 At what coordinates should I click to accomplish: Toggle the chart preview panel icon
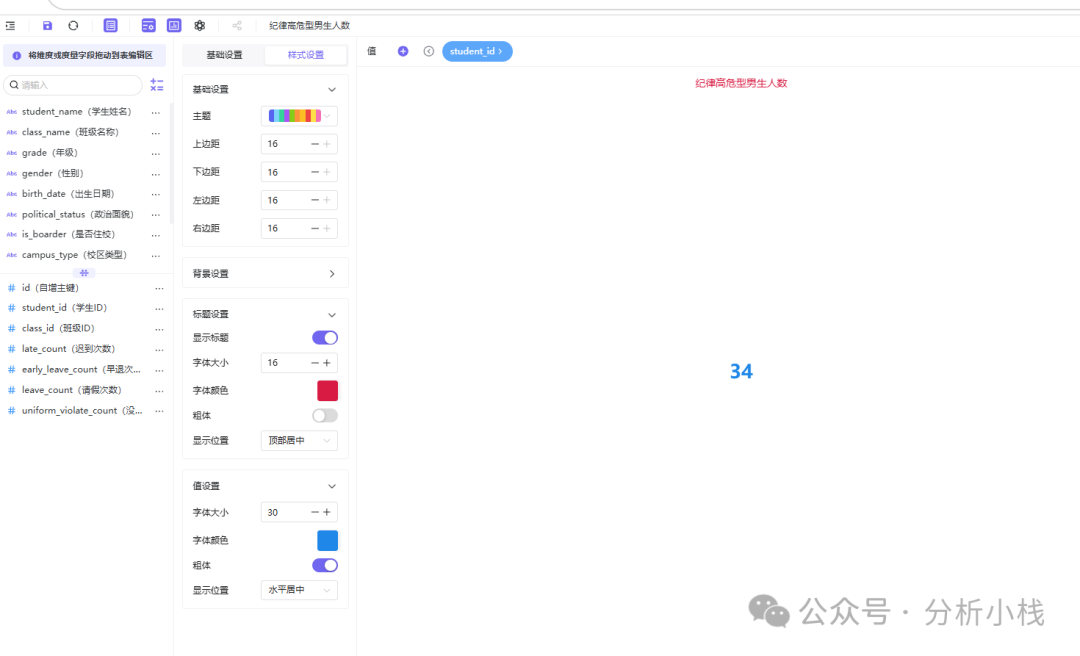[x=174, y=25]
